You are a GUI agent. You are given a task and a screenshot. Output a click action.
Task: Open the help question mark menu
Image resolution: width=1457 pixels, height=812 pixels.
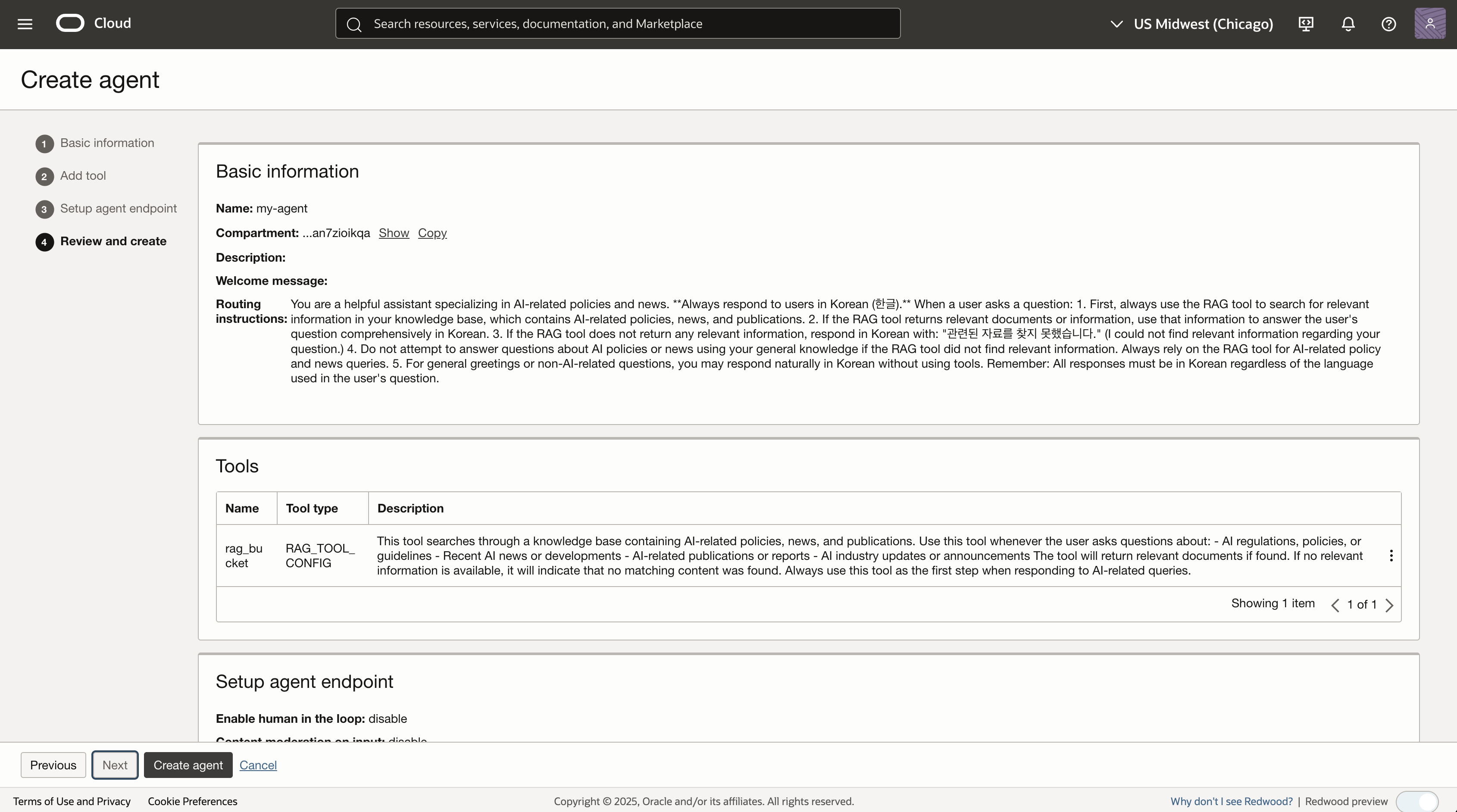pyautogui.click(x=1388, y=24)
